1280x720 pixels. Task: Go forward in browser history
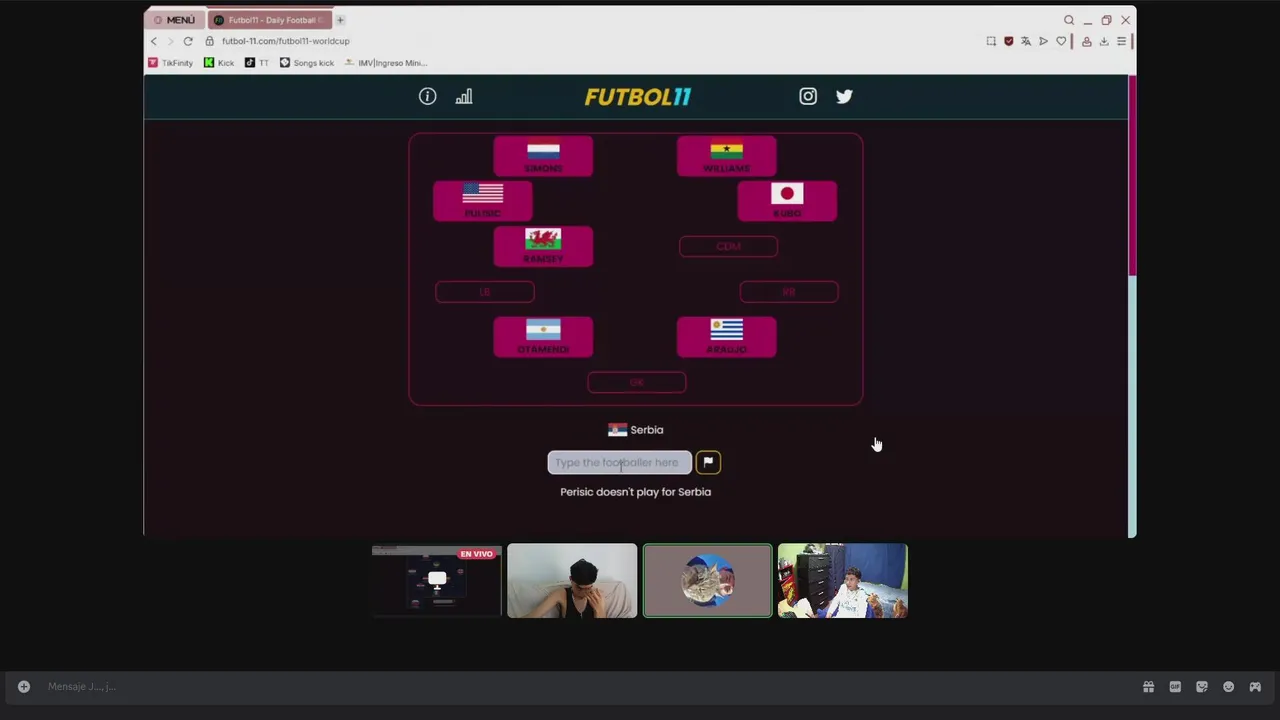[x=170, y=41]
